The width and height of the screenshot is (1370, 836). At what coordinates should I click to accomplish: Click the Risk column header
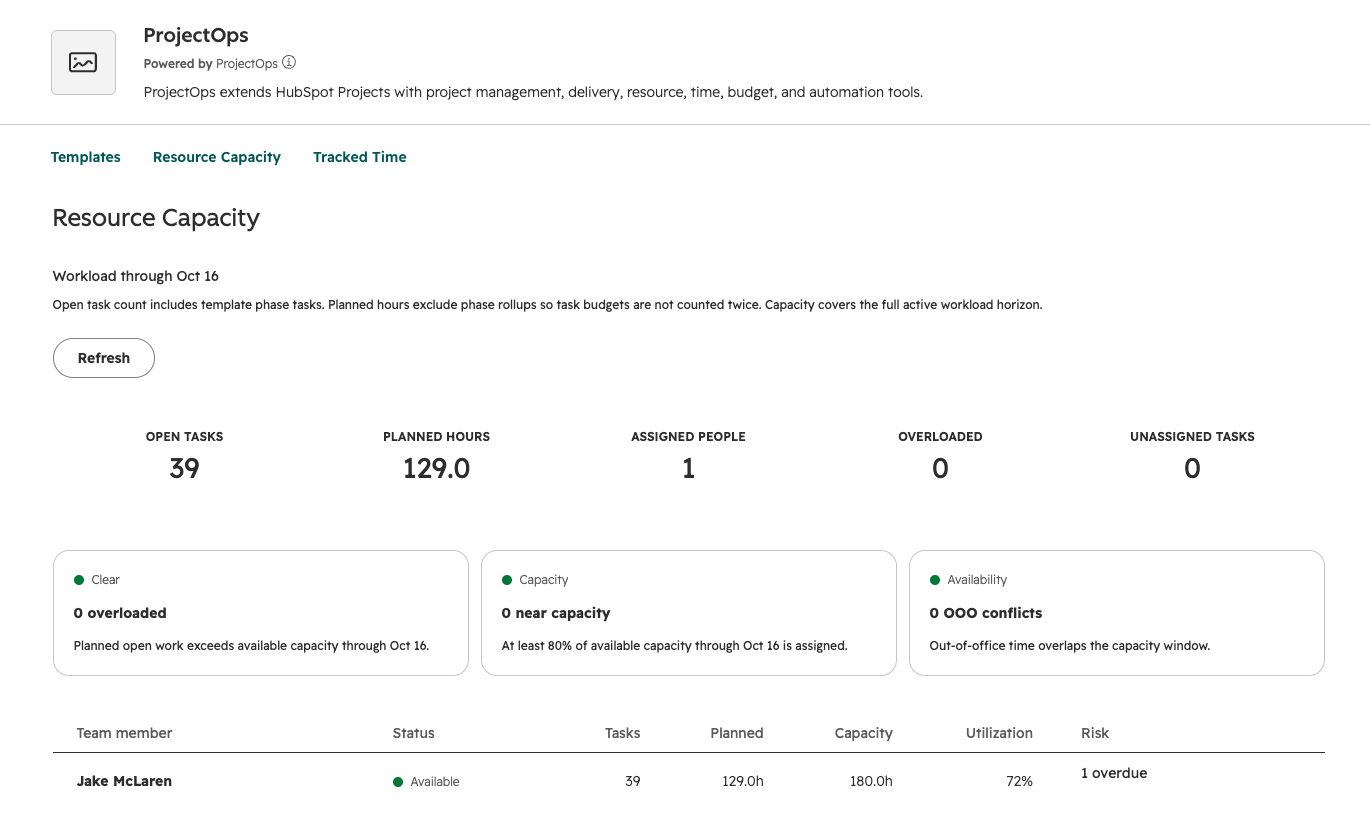pos(1095,733)
